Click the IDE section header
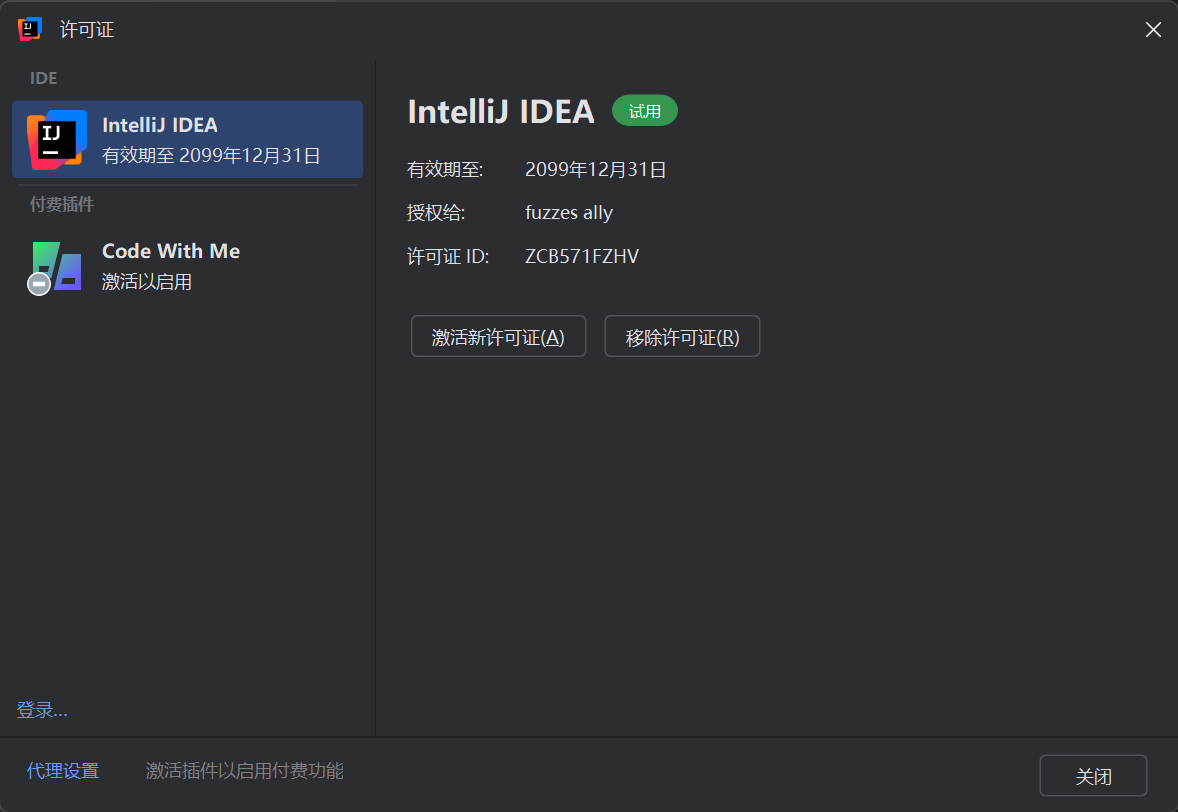Screen dimensions: 1178x812 click(44, 78)
